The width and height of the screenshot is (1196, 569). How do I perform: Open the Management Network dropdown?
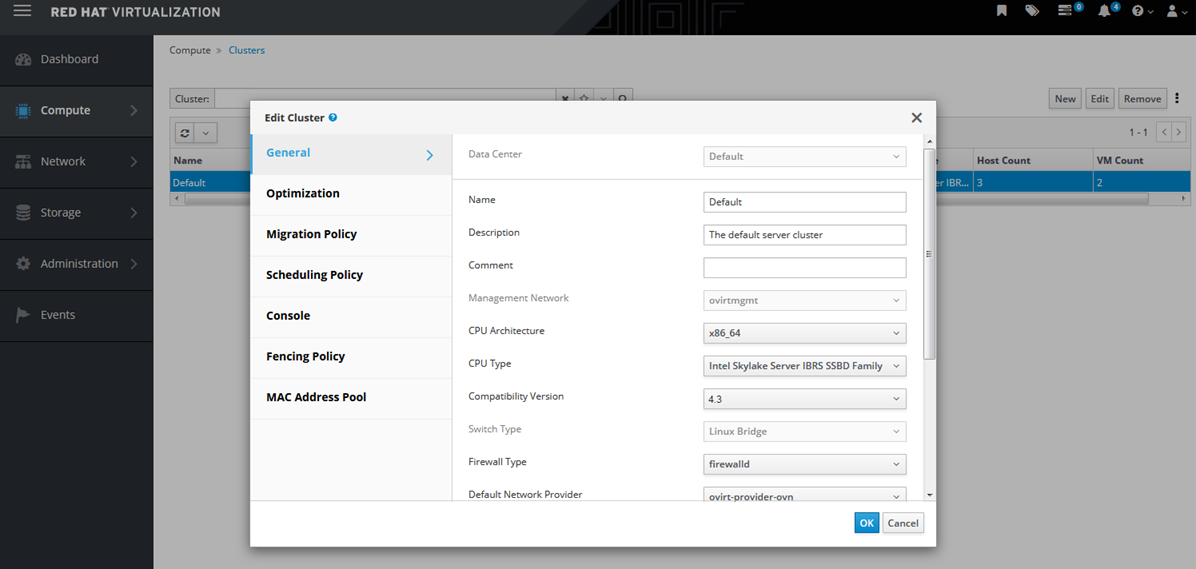pyautogui.click(x=805, y=301)
